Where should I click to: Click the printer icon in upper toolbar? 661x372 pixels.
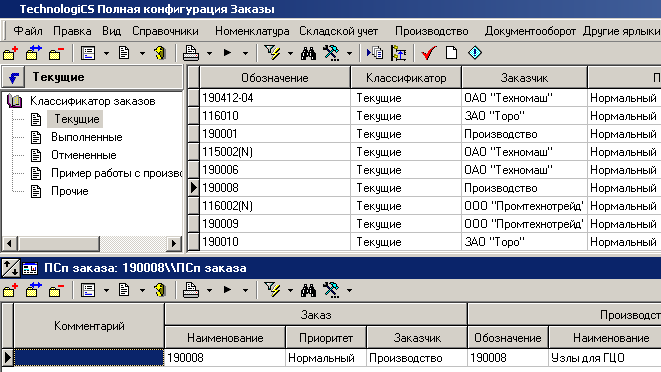click(191, 53)
